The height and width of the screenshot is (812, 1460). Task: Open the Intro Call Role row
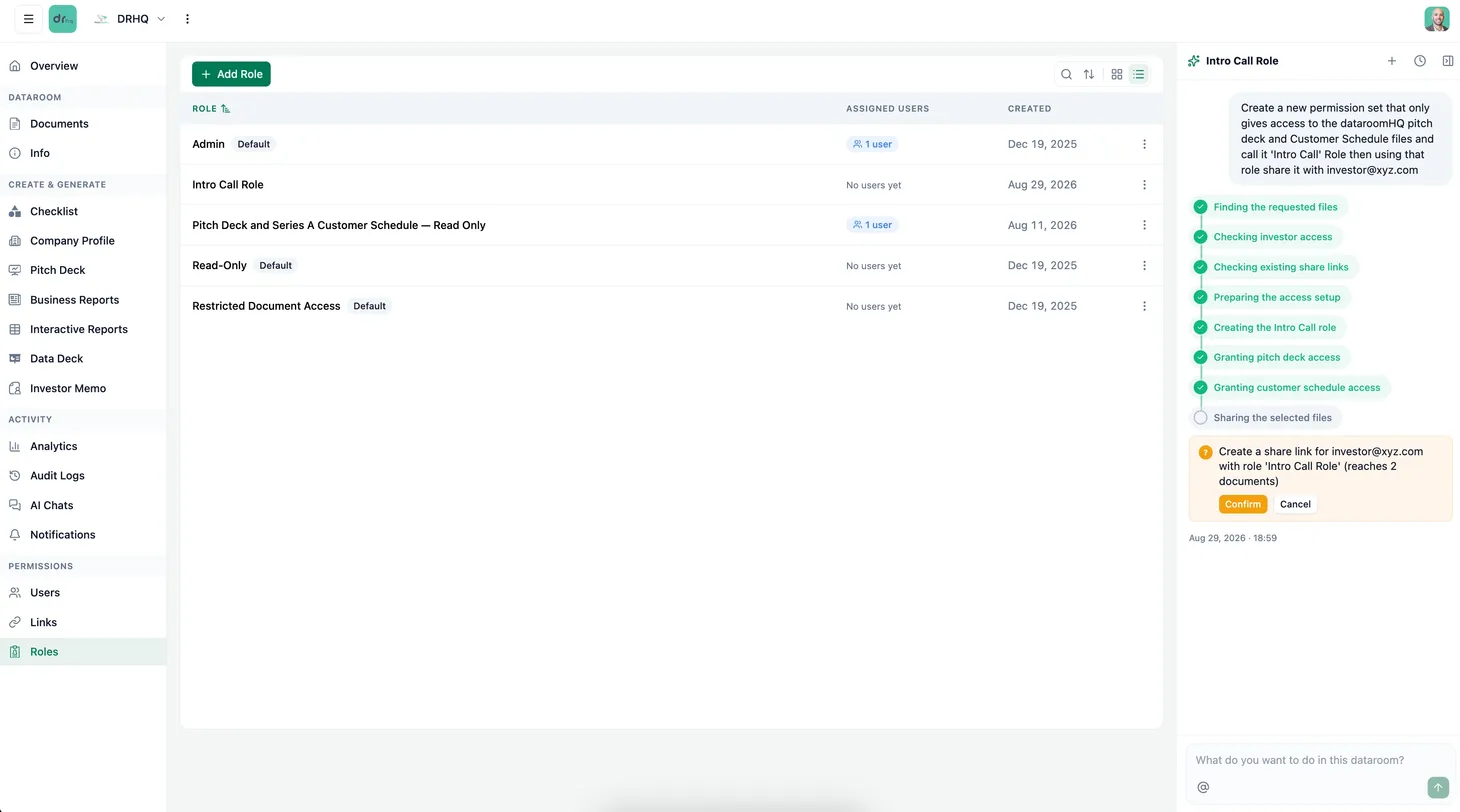pos(671,185)
